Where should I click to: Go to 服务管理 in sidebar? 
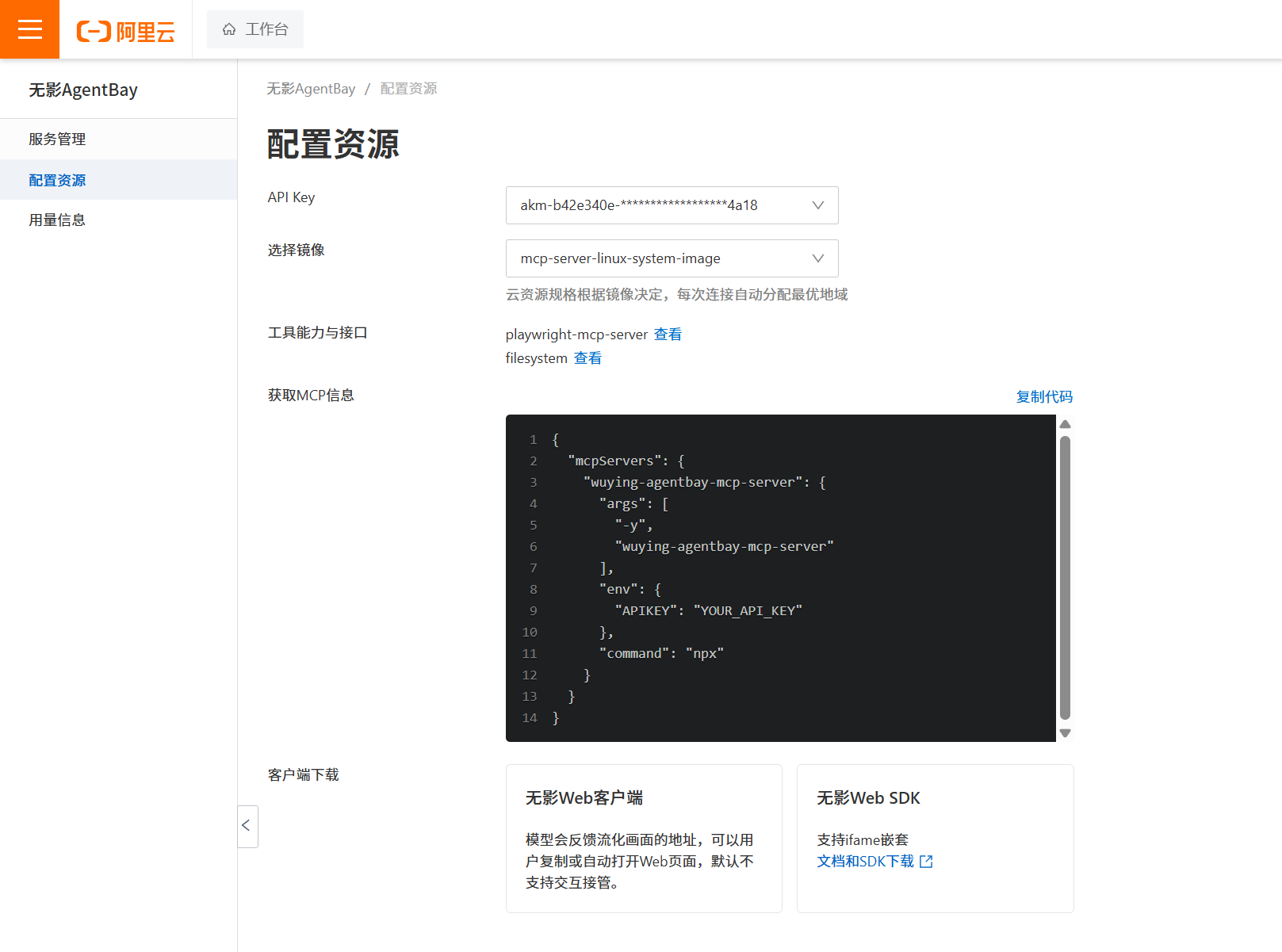[118, 140]
